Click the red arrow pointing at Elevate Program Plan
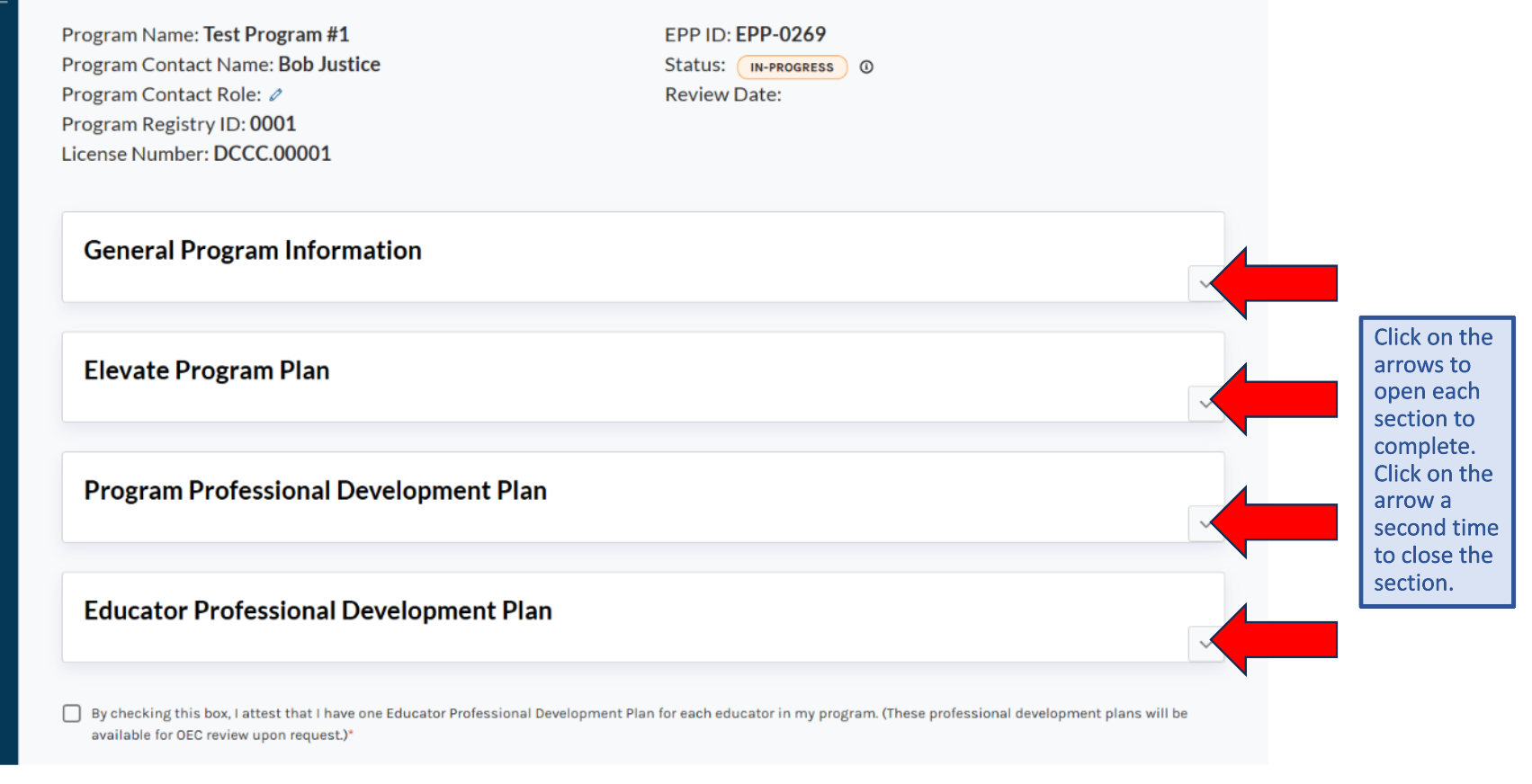 click(1276, 399)
